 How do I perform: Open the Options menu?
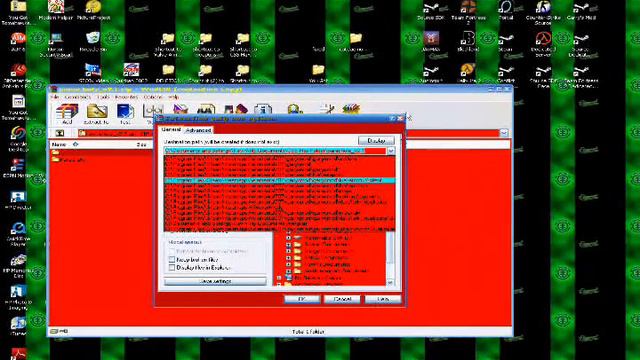pos(153,97)
